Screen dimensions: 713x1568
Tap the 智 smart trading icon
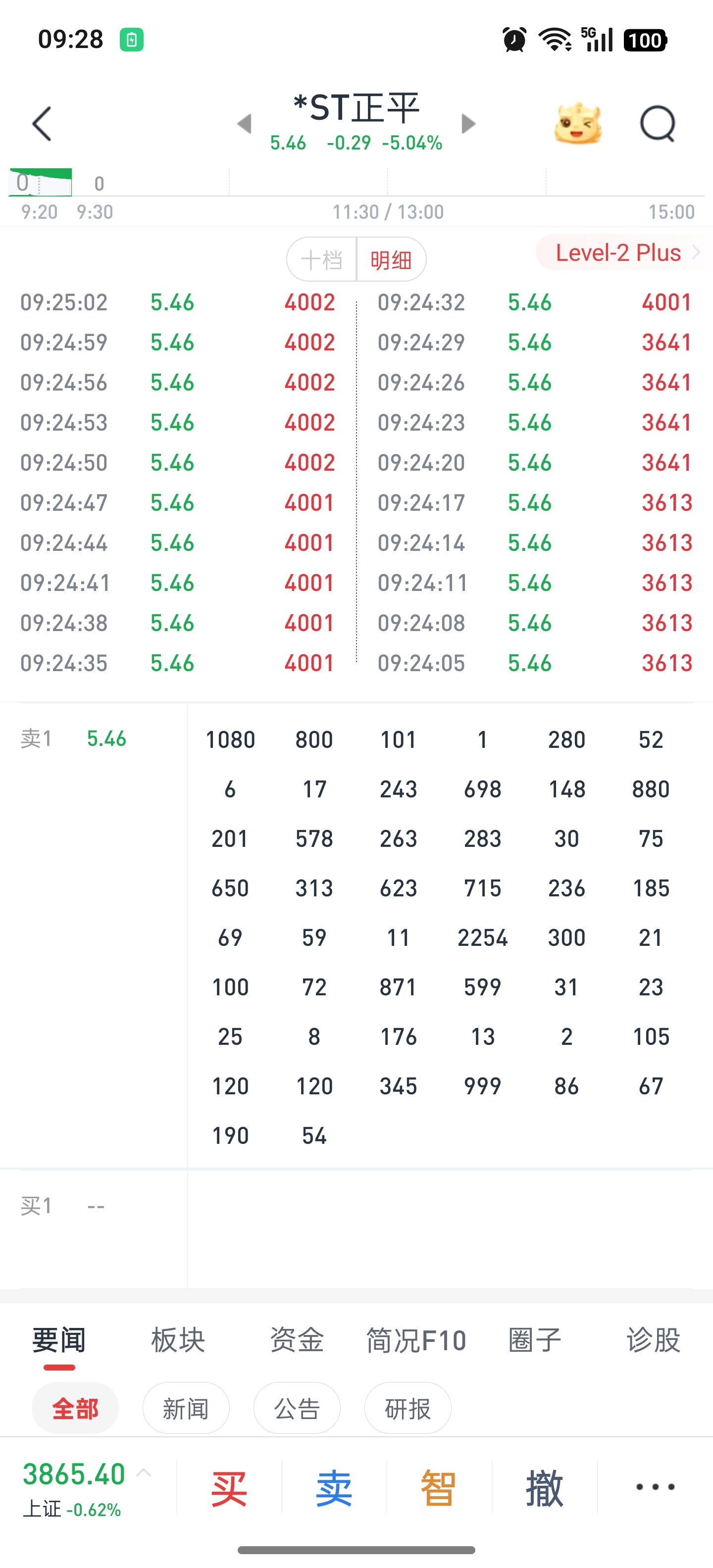(438, 1488)
